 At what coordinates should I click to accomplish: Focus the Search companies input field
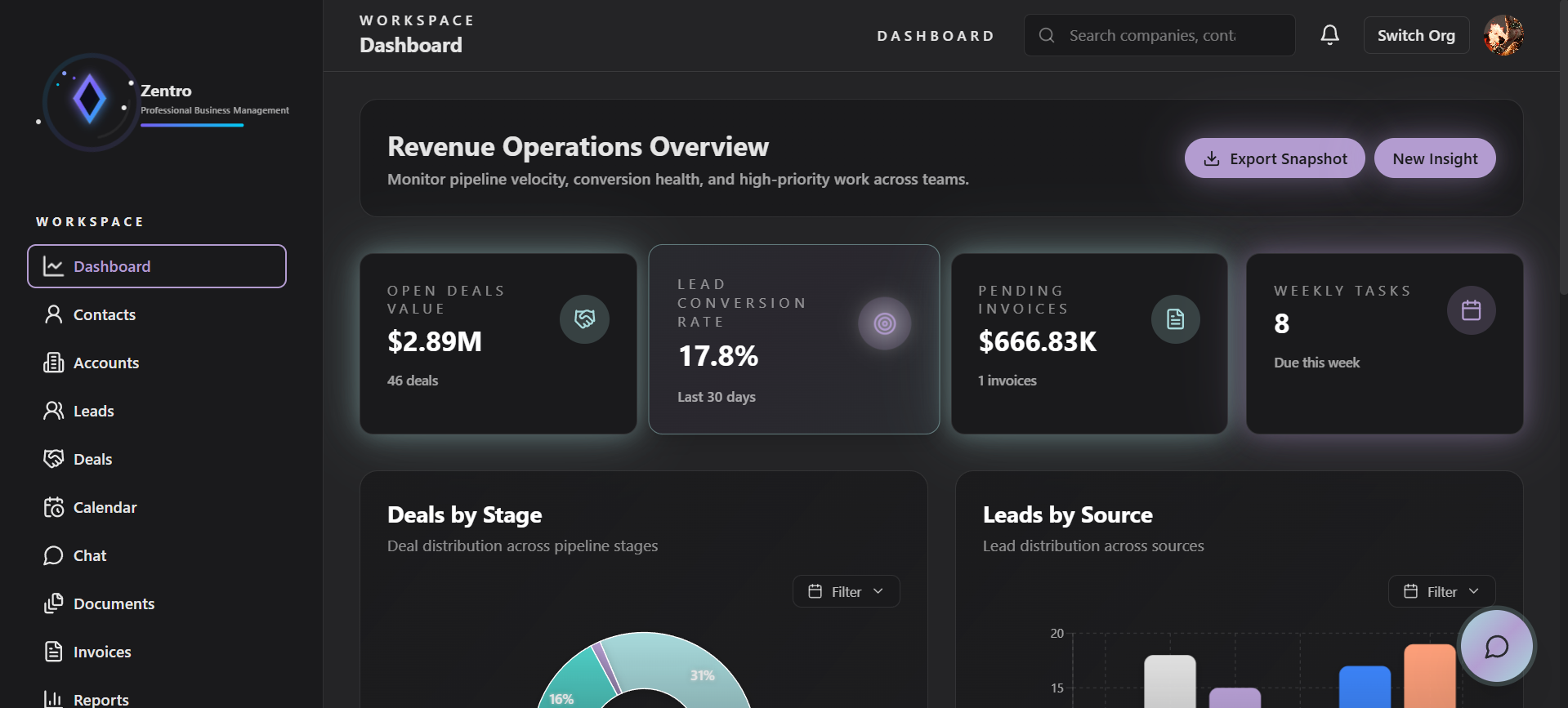[x=1159, y=35]
